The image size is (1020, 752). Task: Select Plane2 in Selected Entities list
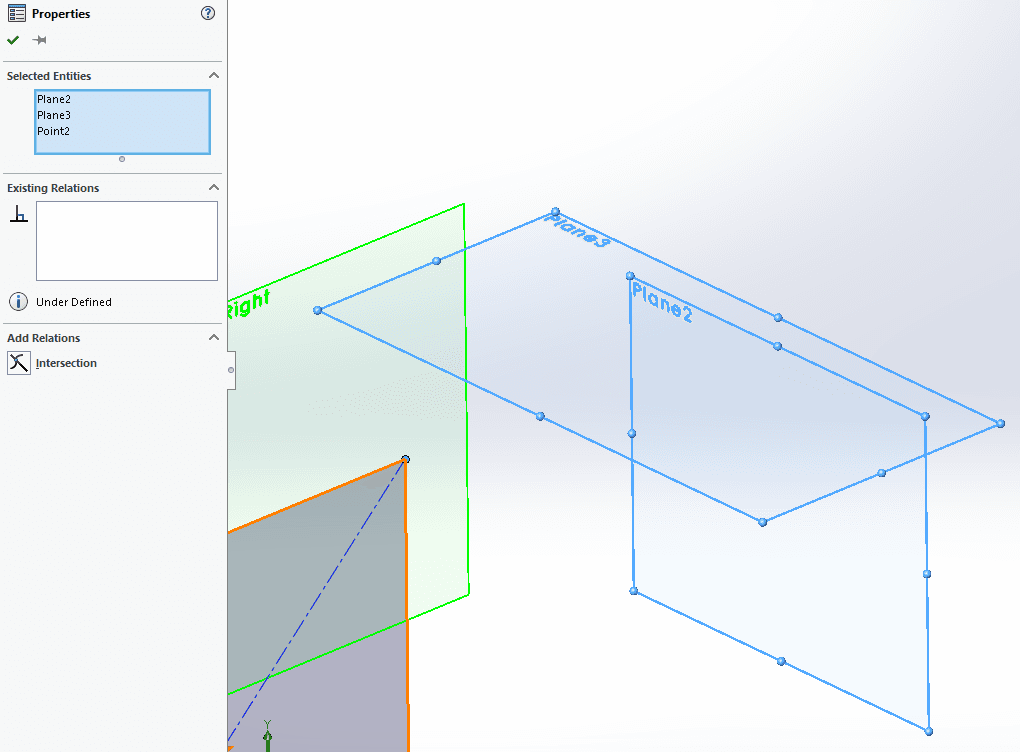coord(54,99)
